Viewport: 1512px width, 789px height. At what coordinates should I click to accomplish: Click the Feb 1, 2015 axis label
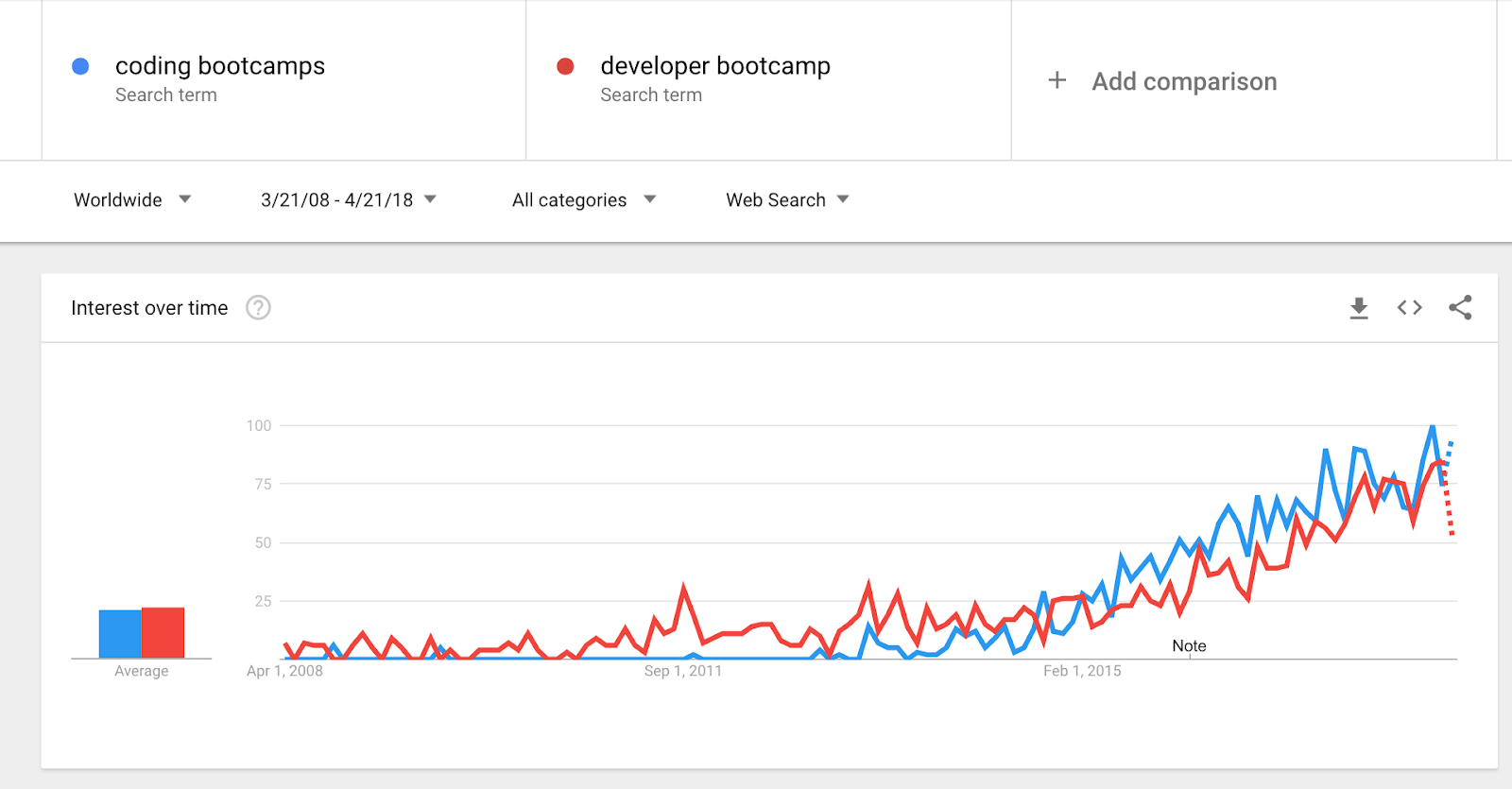click(1082, 671)
